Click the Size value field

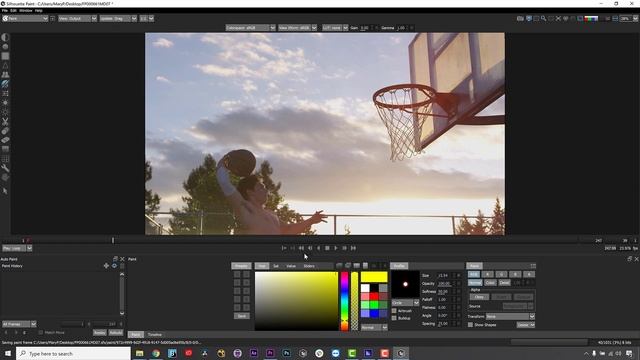[x=444, y=276]
